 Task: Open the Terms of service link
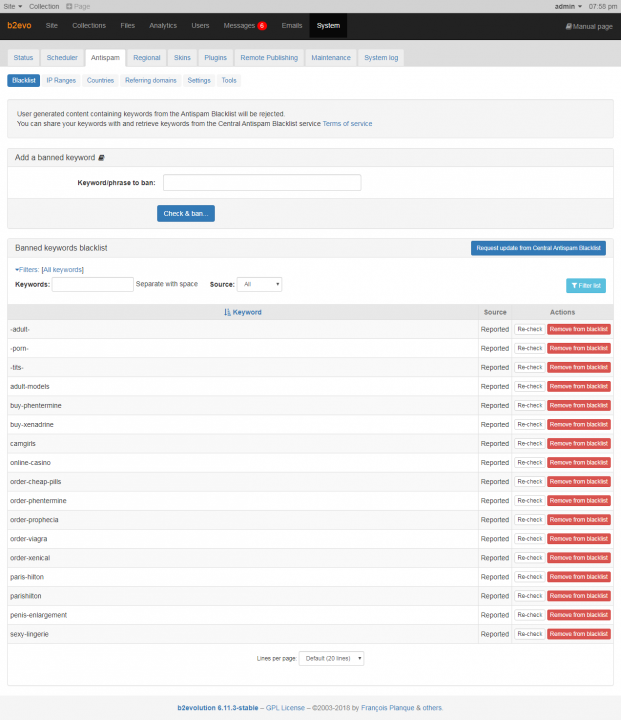point(347,124)
